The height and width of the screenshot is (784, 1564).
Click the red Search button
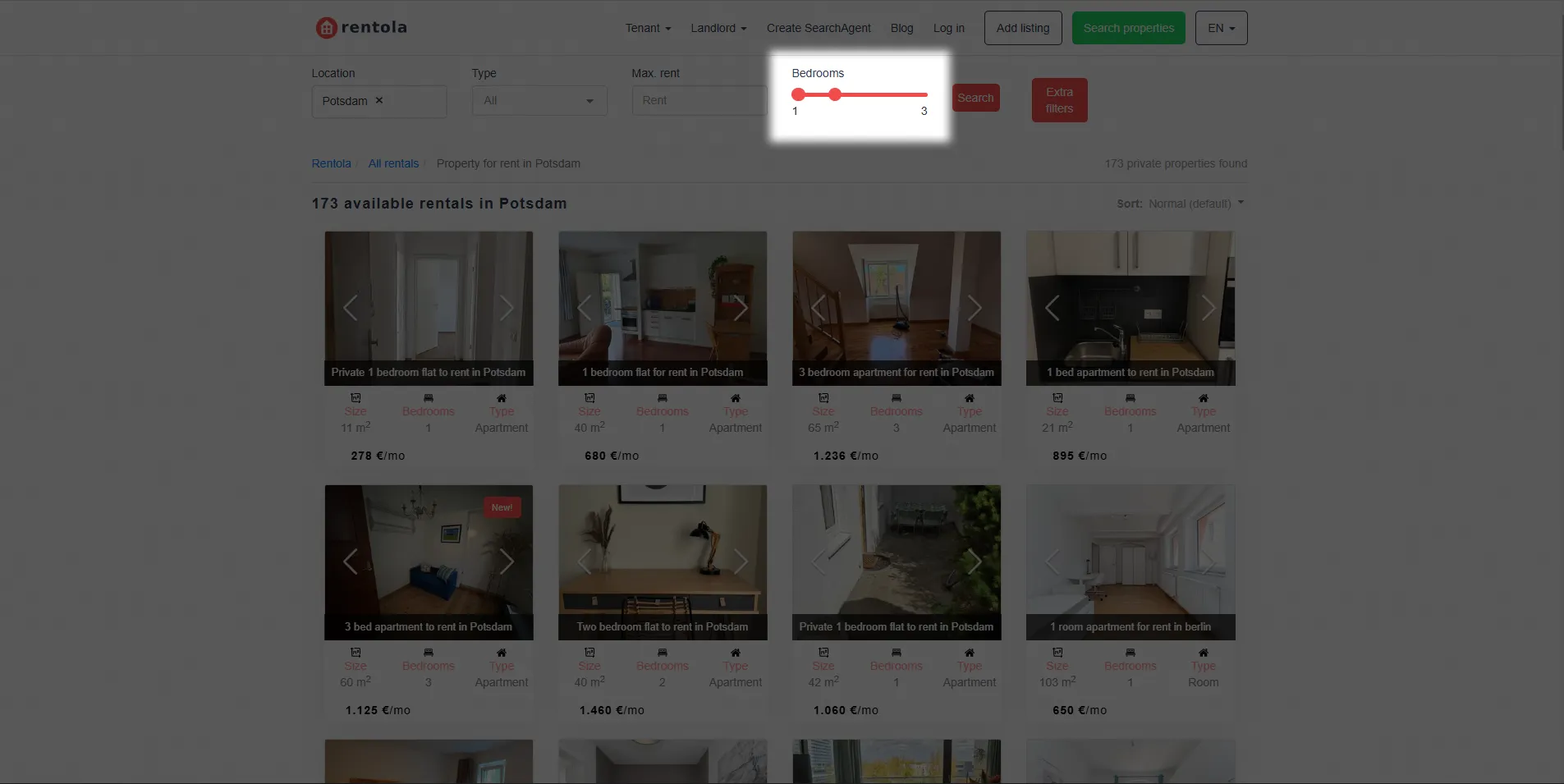pyautogui.click(x=975, y=98)
